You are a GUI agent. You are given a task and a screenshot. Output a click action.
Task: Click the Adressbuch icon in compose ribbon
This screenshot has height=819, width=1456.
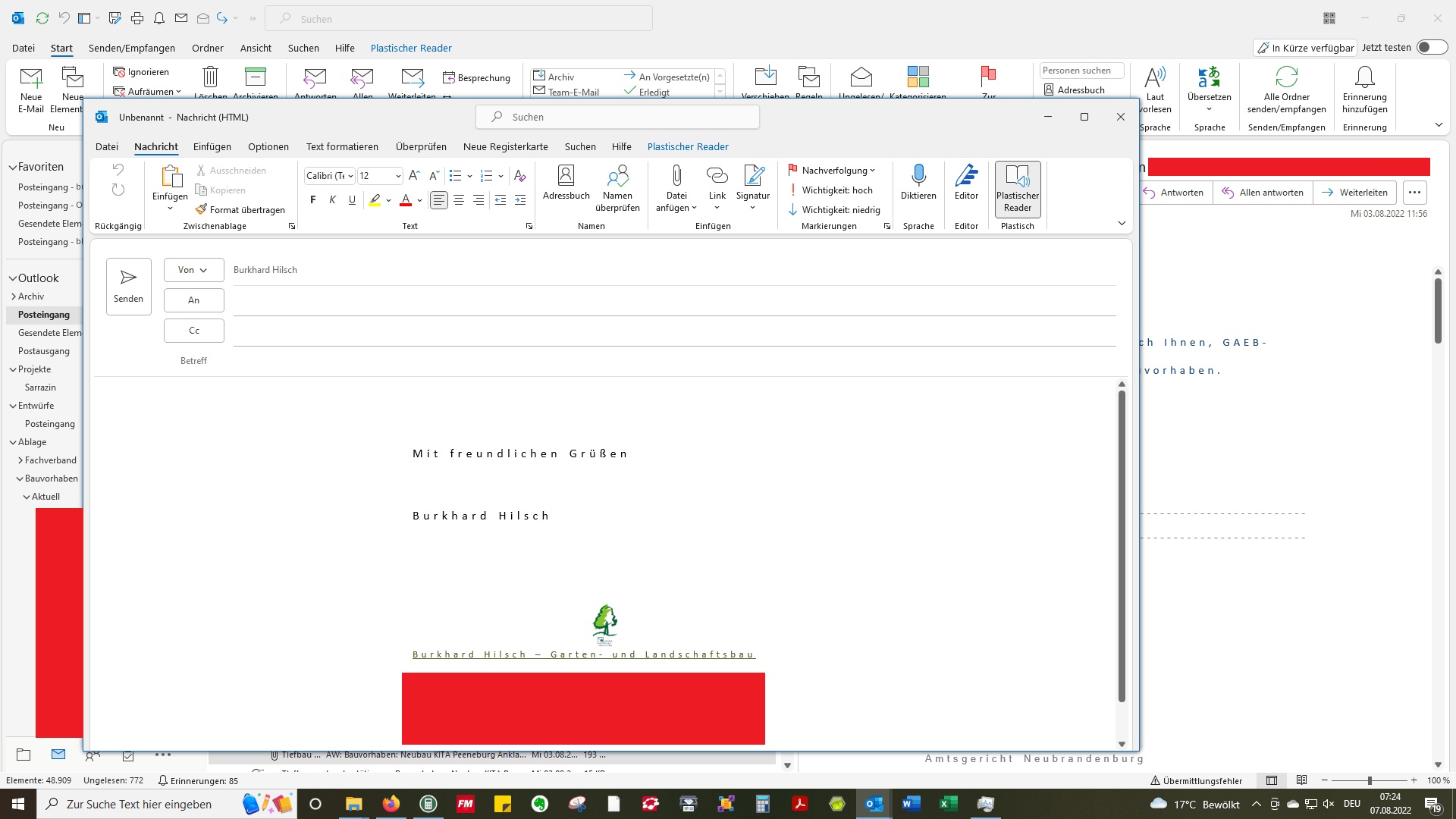(x=566, y=176)
